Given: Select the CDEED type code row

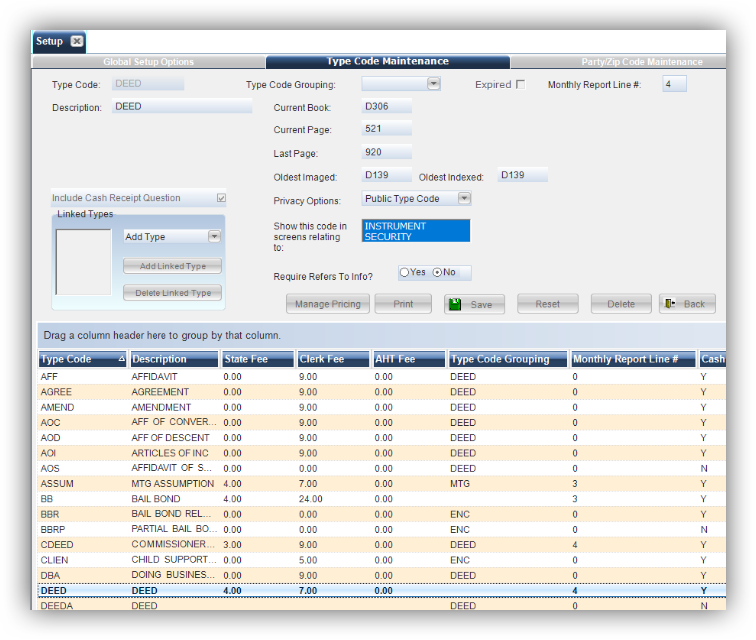Looking at the screenshot, I should [x=57, y=545].
